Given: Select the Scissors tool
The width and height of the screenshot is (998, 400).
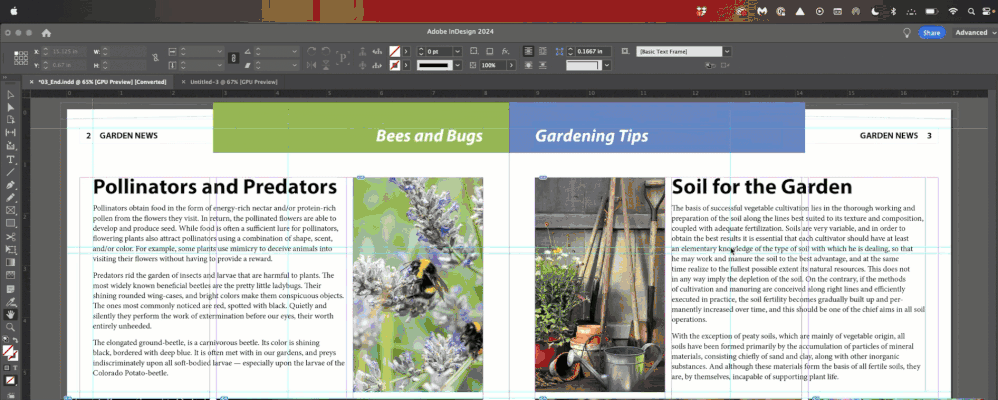Looking at the screenshot, I should (x=10, y=237).
